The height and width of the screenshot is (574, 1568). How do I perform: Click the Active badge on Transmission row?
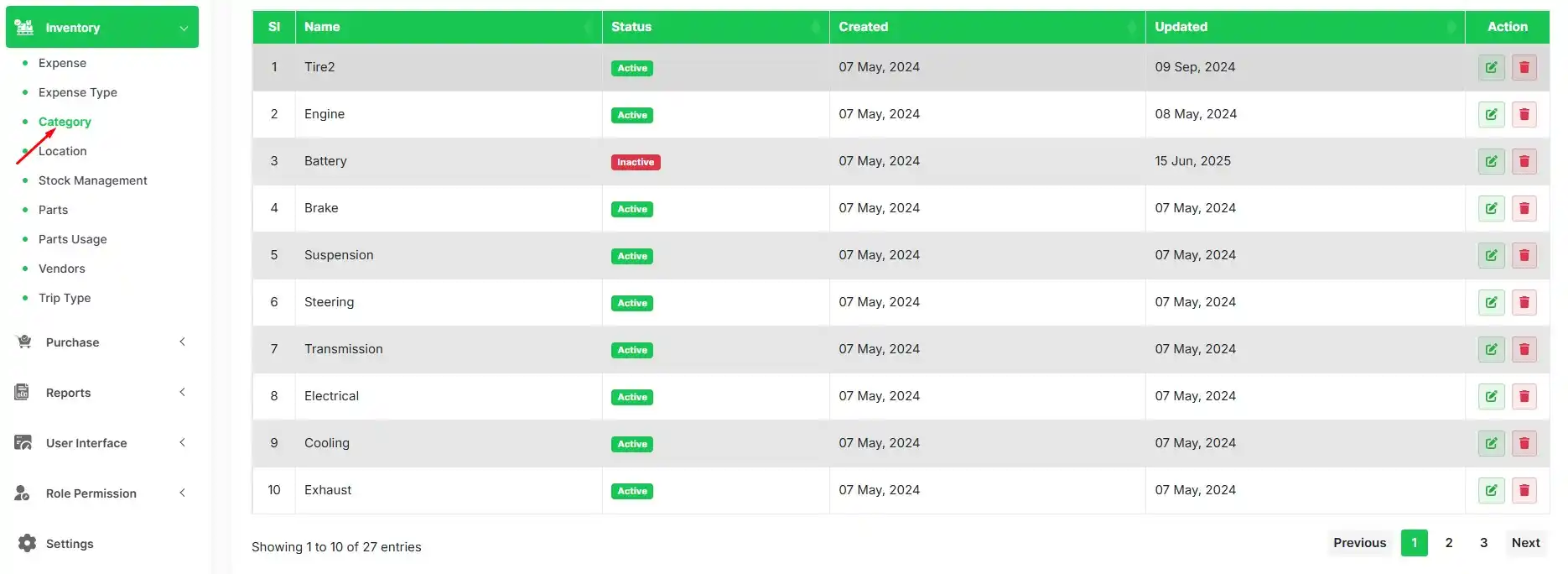point(631,350)
